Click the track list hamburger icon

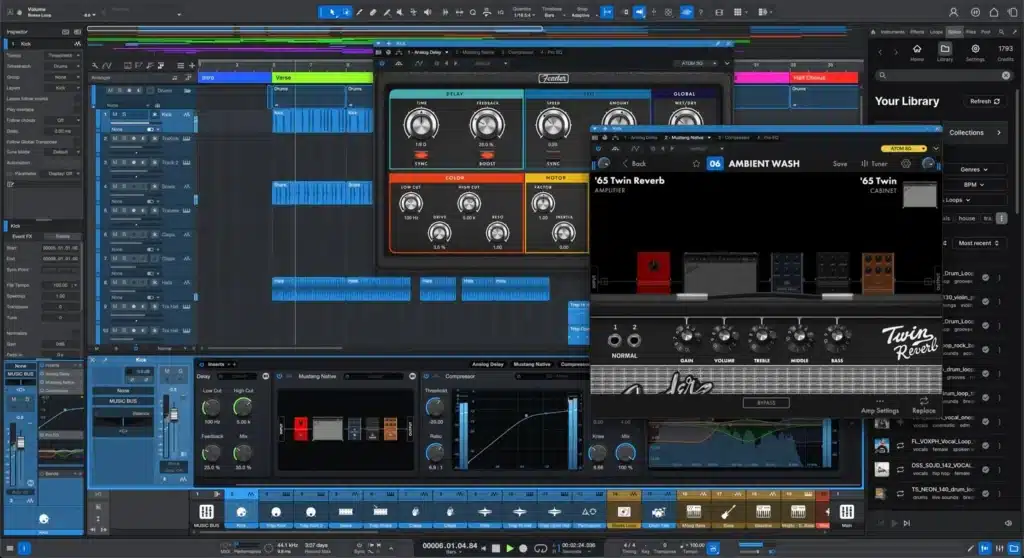181,65
